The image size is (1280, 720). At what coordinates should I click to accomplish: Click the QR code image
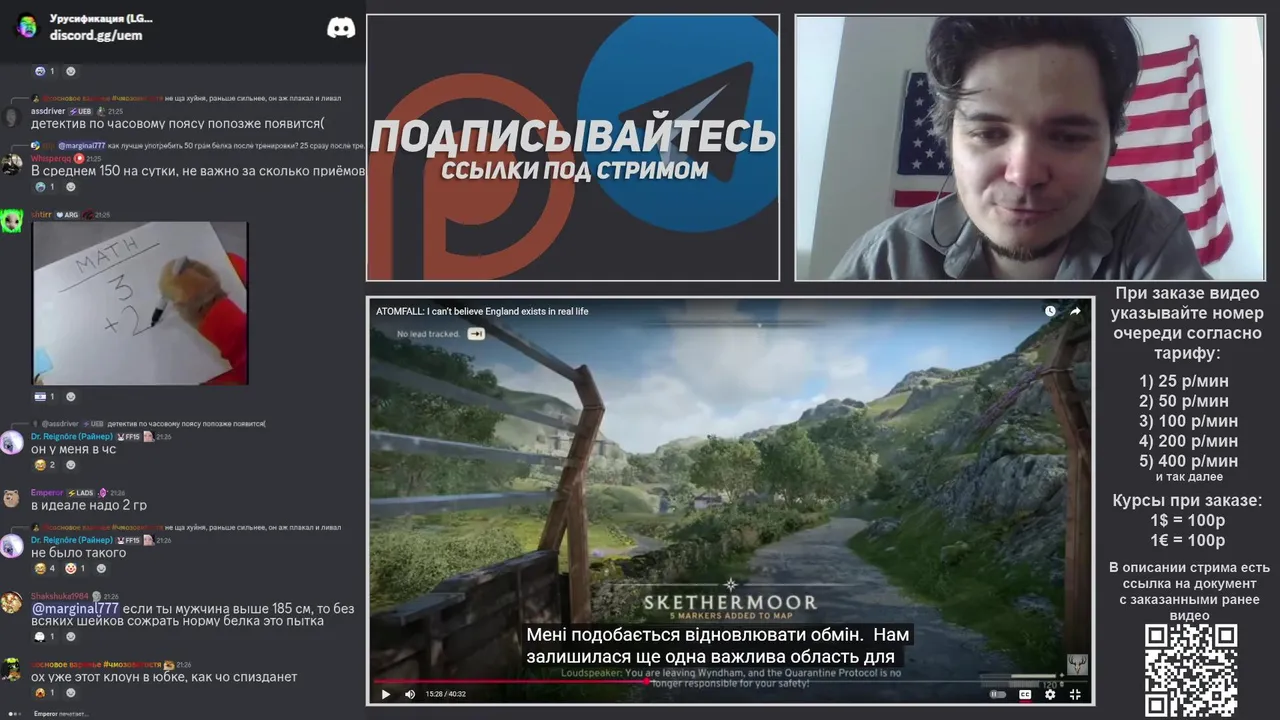(x=1191, y=670)
